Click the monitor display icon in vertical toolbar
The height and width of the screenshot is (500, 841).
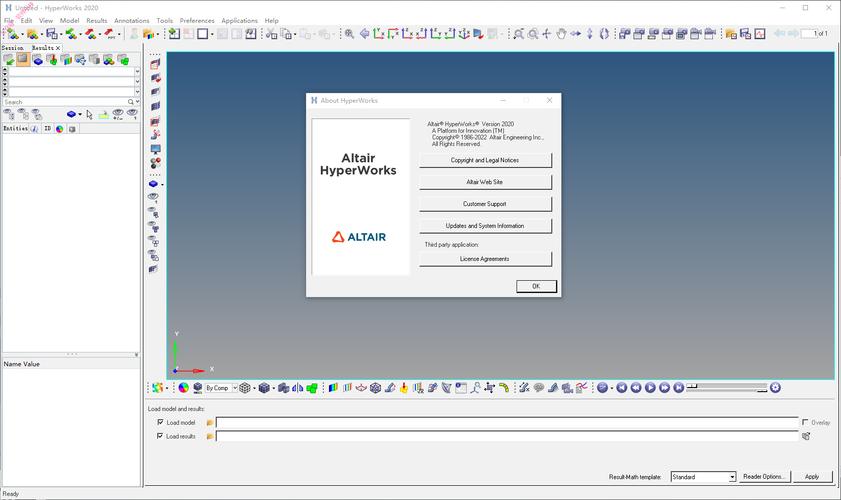pos(156,149)
